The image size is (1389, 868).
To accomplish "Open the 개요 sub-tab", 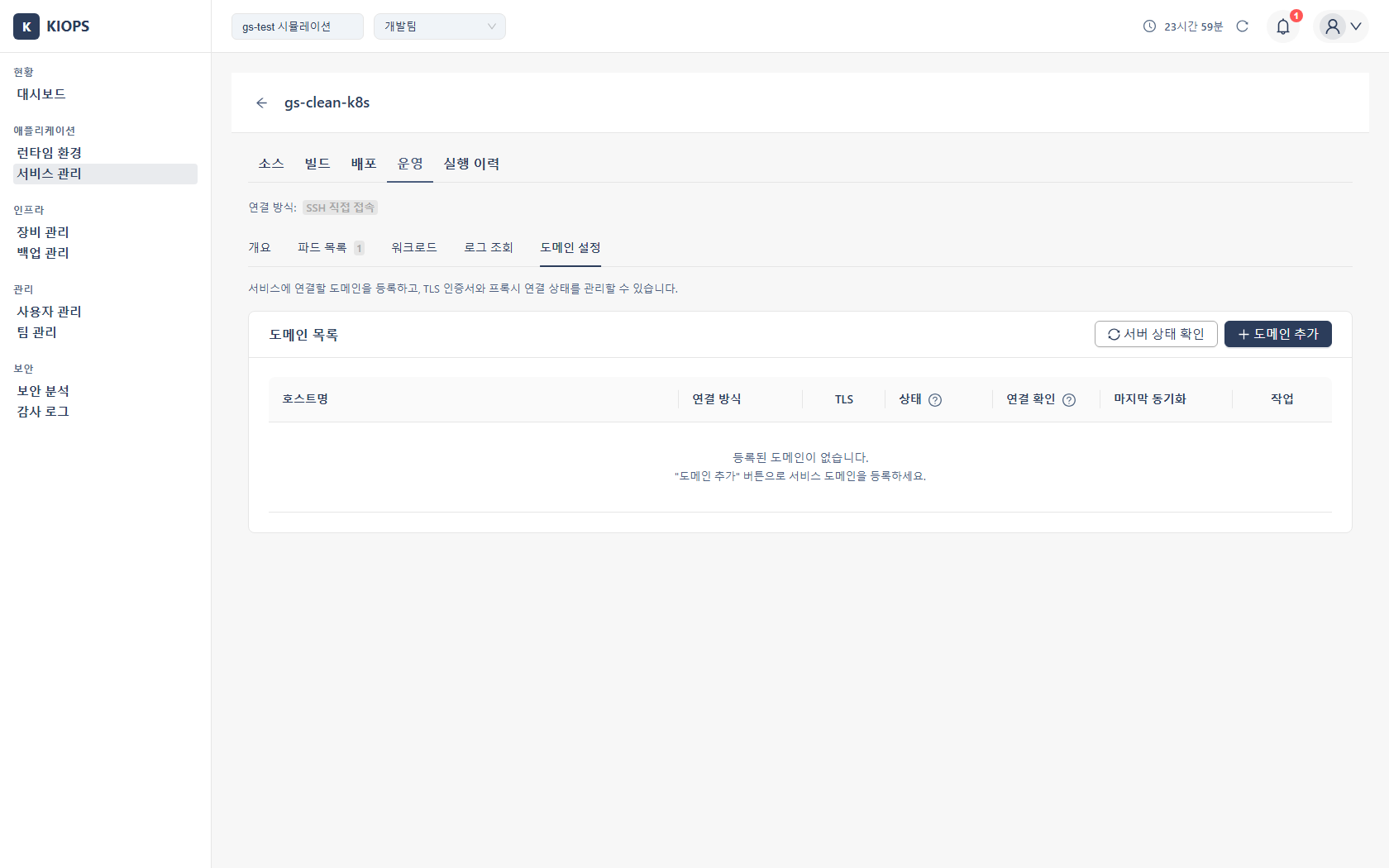I will [260, 247].
